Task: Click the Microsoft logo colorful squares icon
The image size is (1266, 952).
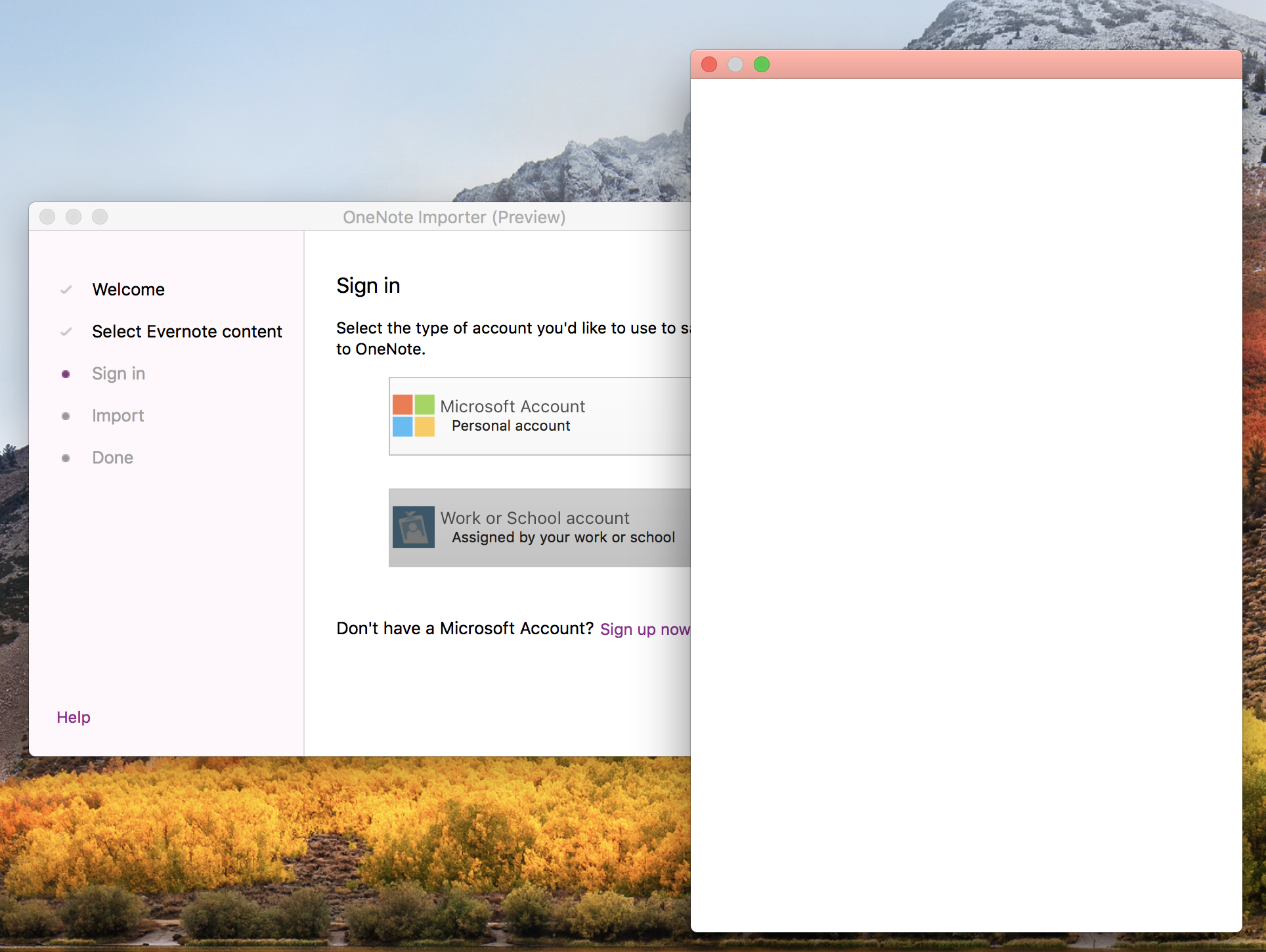Action: (412, 415)
